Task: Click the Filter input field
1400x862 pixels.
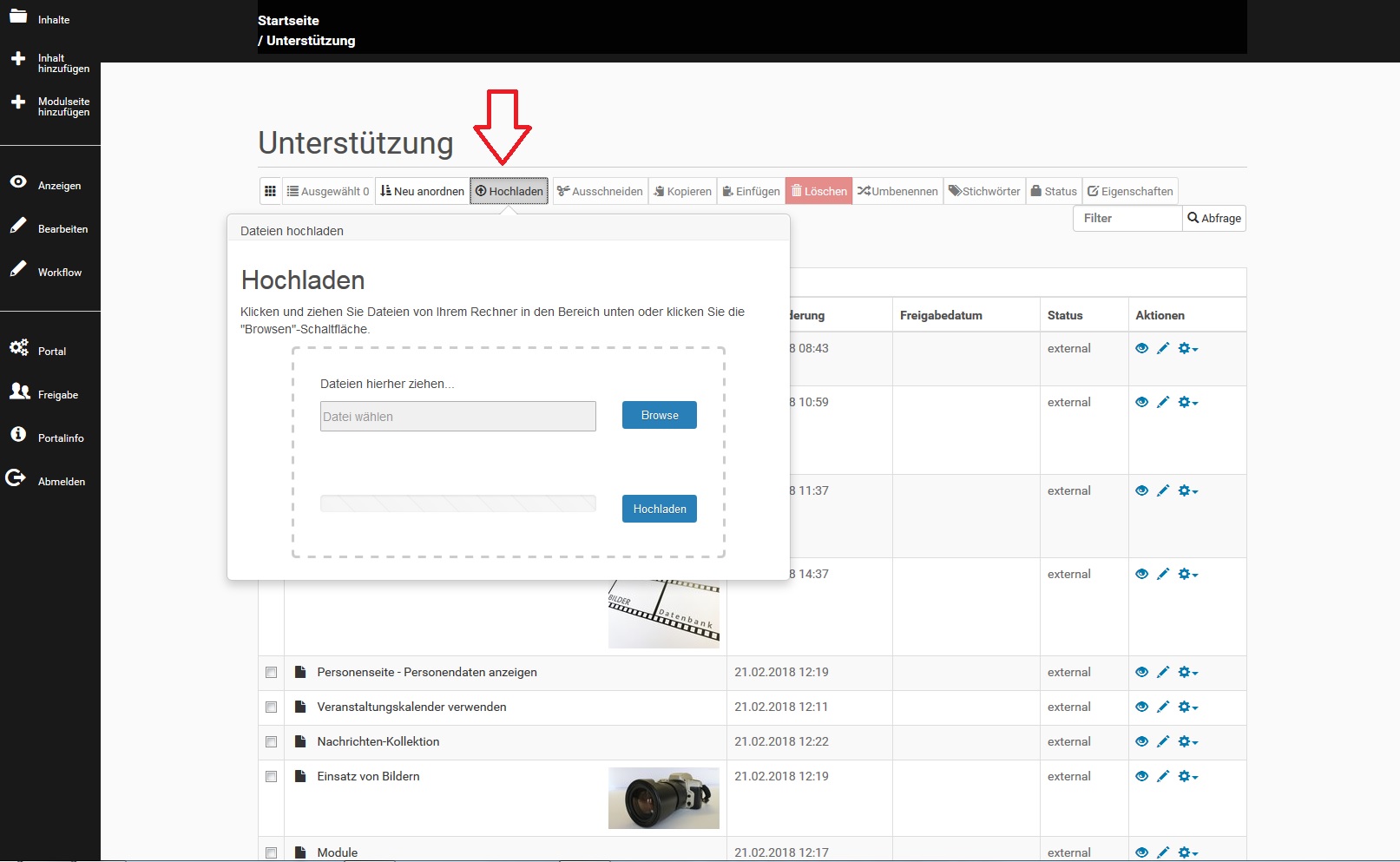Action: [1127, 218]
